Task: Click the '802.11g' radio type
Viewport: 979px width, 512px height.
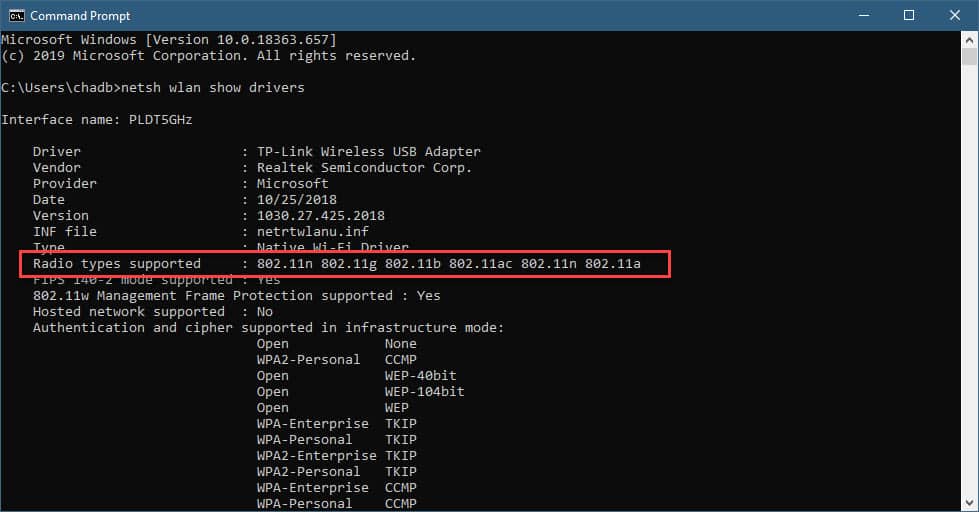Action: (x=348, y=263)
